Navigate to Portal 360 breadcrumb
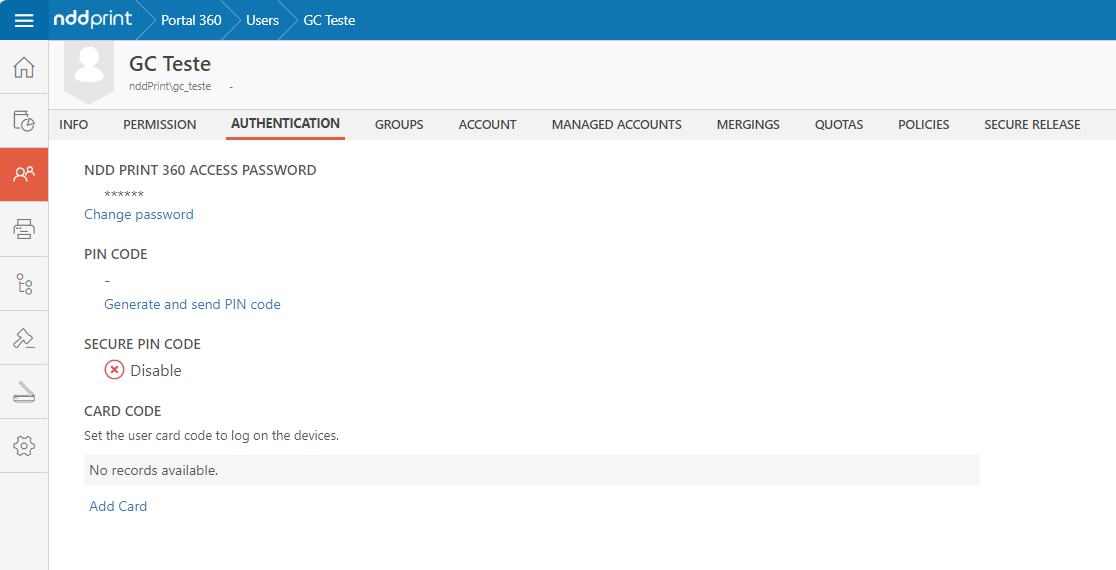The width and height of the screenshot is (1116, 570). [x=191, y=20]
